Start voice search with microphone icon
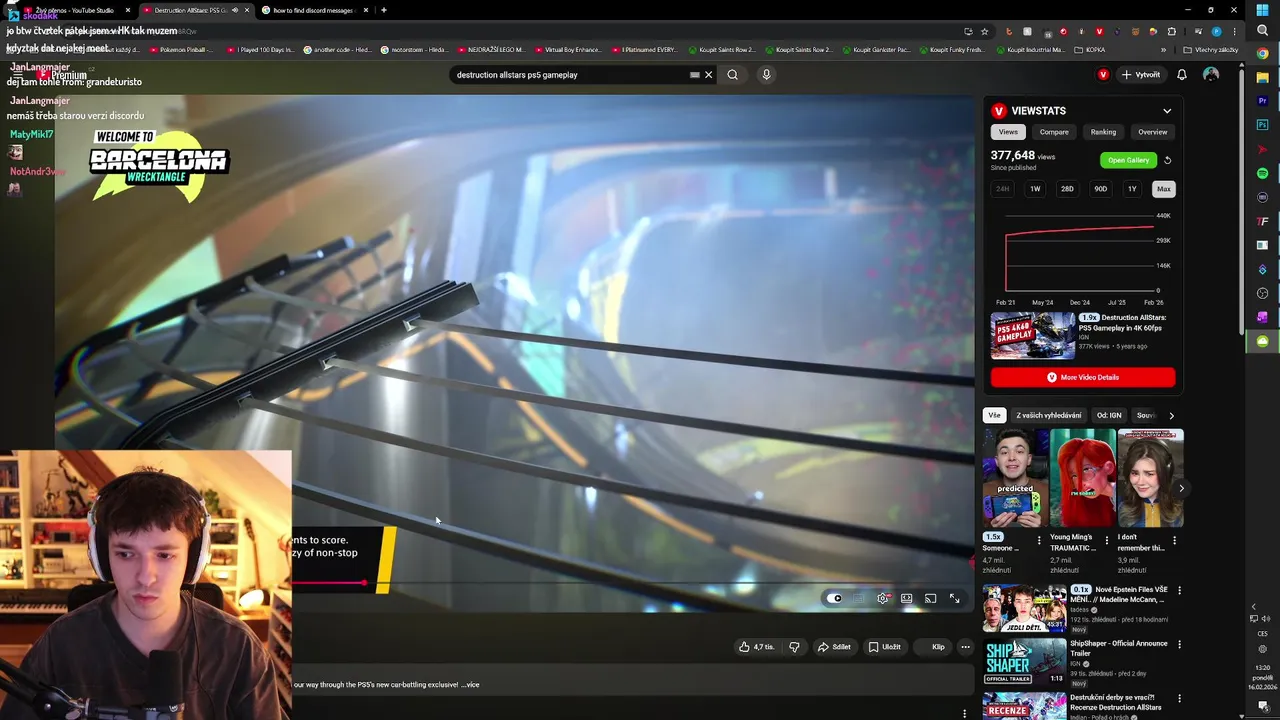This screenshot has width=1280, height=720. 766,75
